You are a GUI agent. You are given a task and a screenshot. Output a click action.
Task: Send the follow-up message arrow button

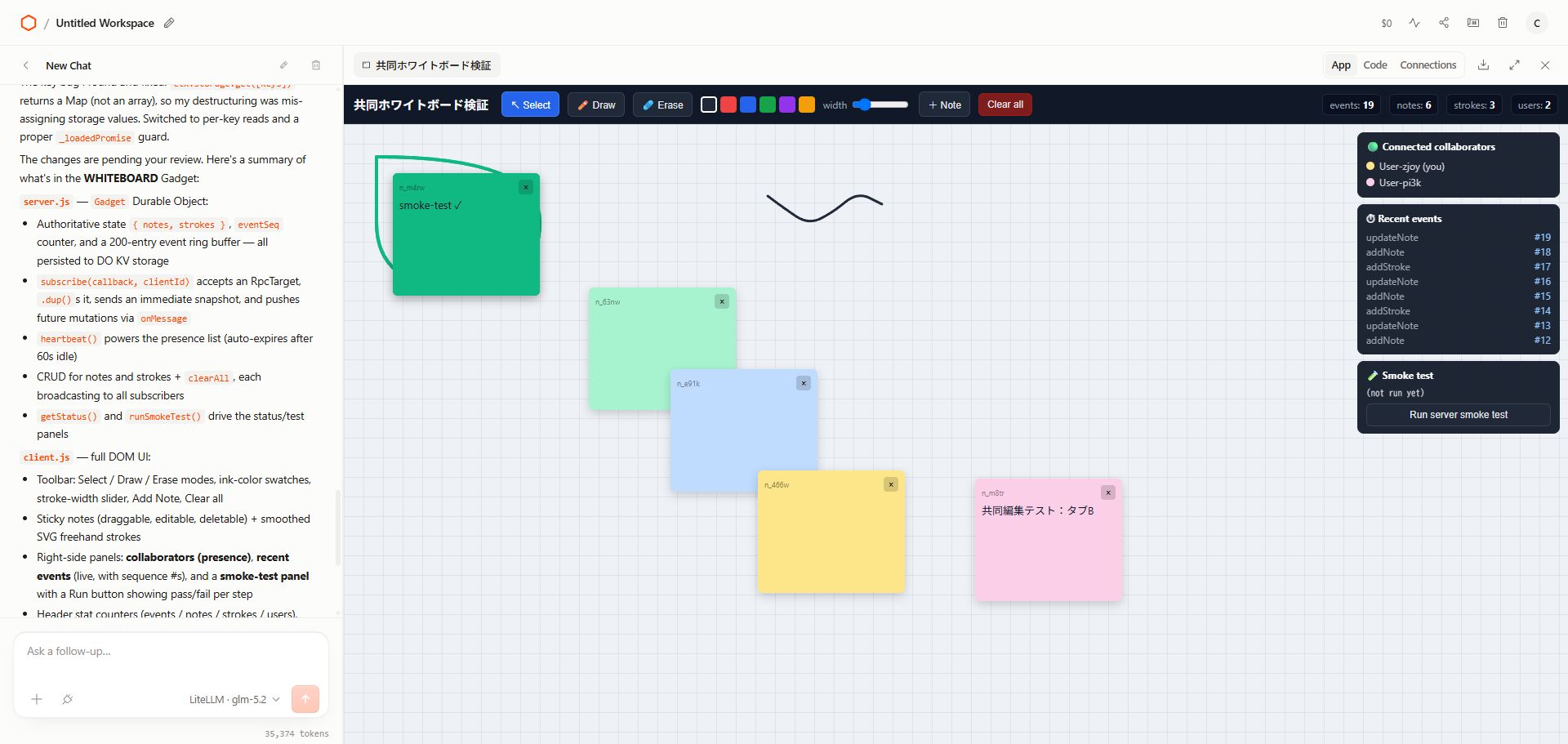tap(305, 699)
